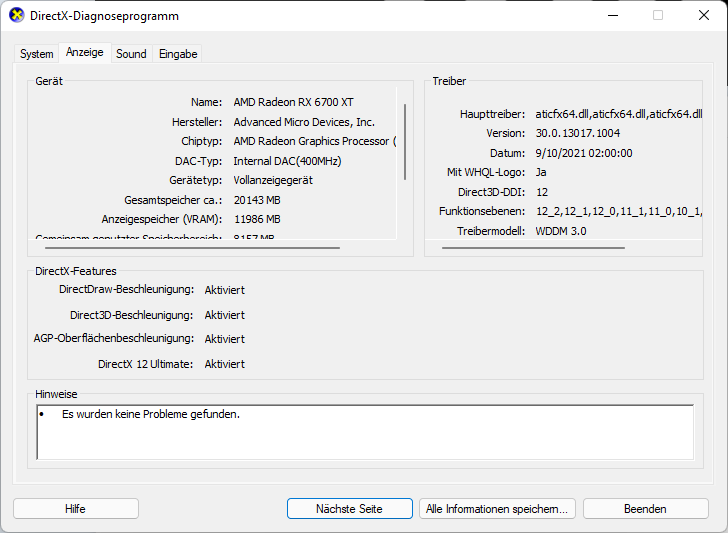Click the Hinweise notes text box
728x533 pixels.
click(365, 432)
